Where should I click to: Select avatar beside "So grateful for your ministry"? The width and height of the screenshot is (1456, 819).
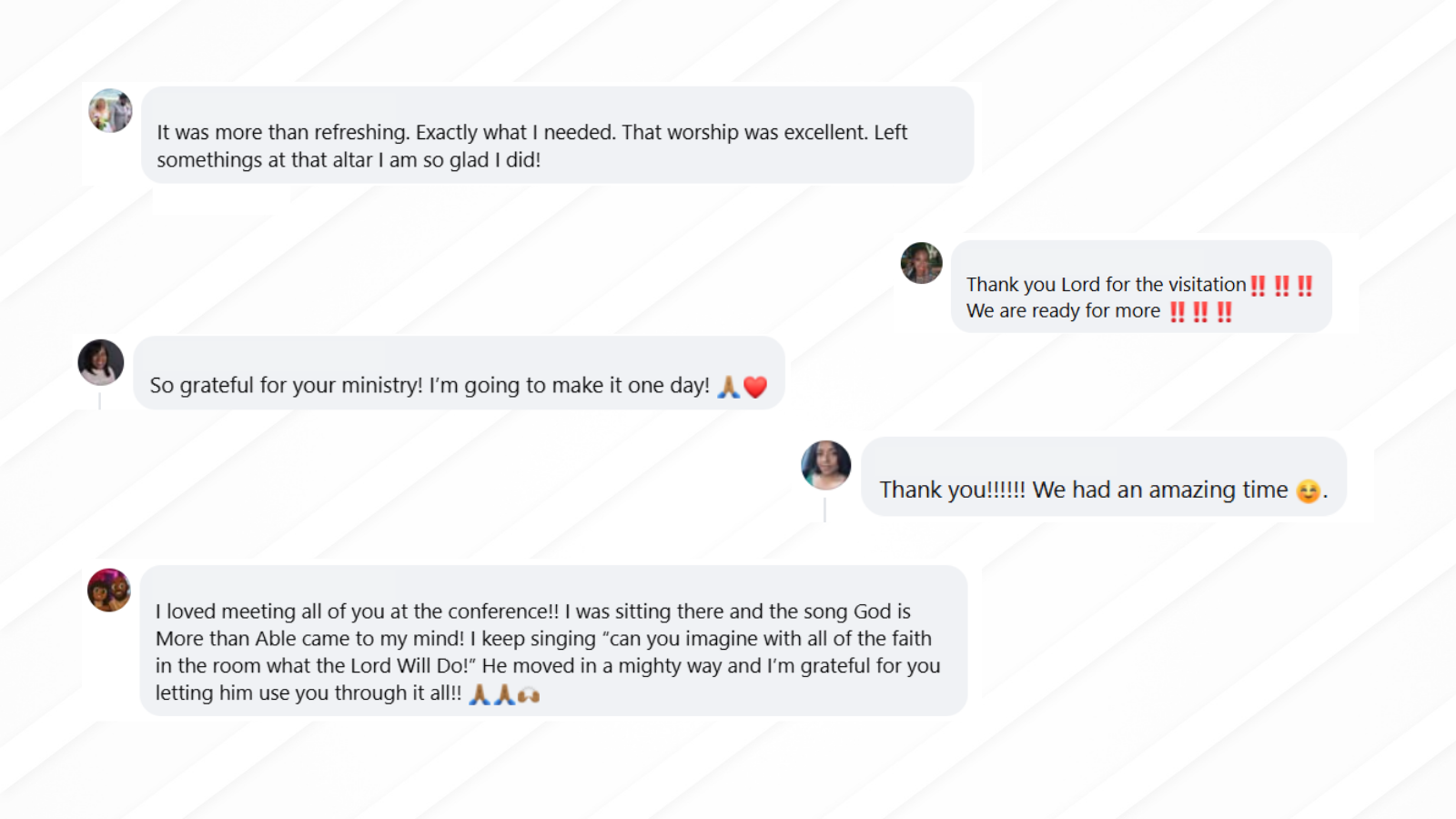[x=101, y=362]
